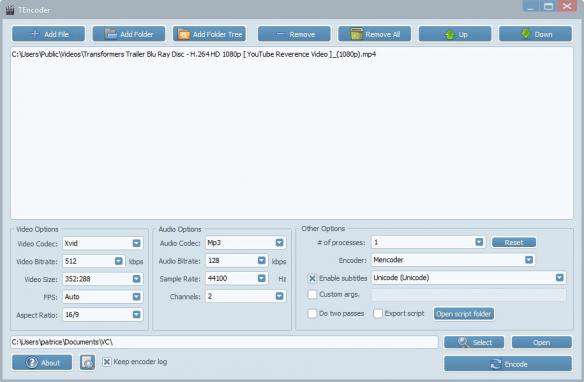The image size is (584, 382).
Task: Open the Audio Codec dropdown
Action: coord(279,243)
